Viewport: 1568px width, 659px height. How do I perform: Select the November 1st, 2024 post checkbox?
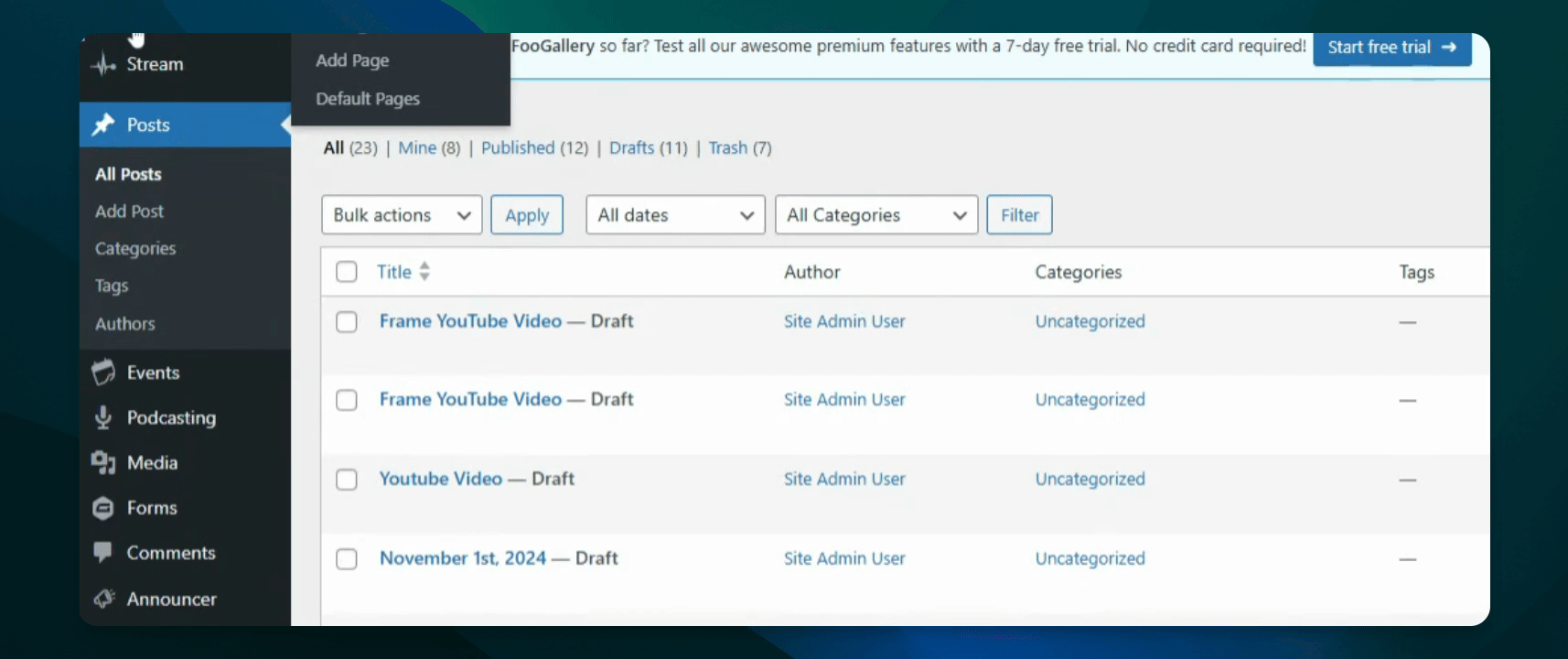coord(347,559)
